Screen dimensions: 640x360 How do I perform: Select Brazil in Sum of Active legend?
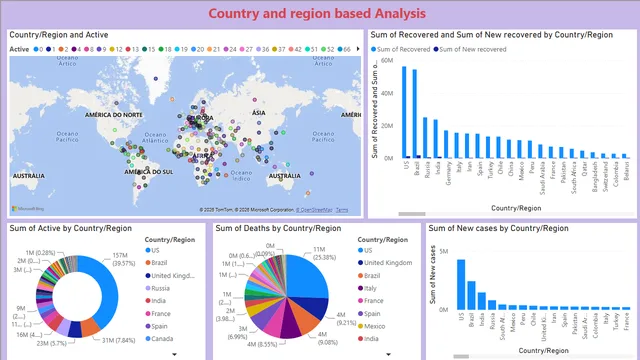pos(156,263)
